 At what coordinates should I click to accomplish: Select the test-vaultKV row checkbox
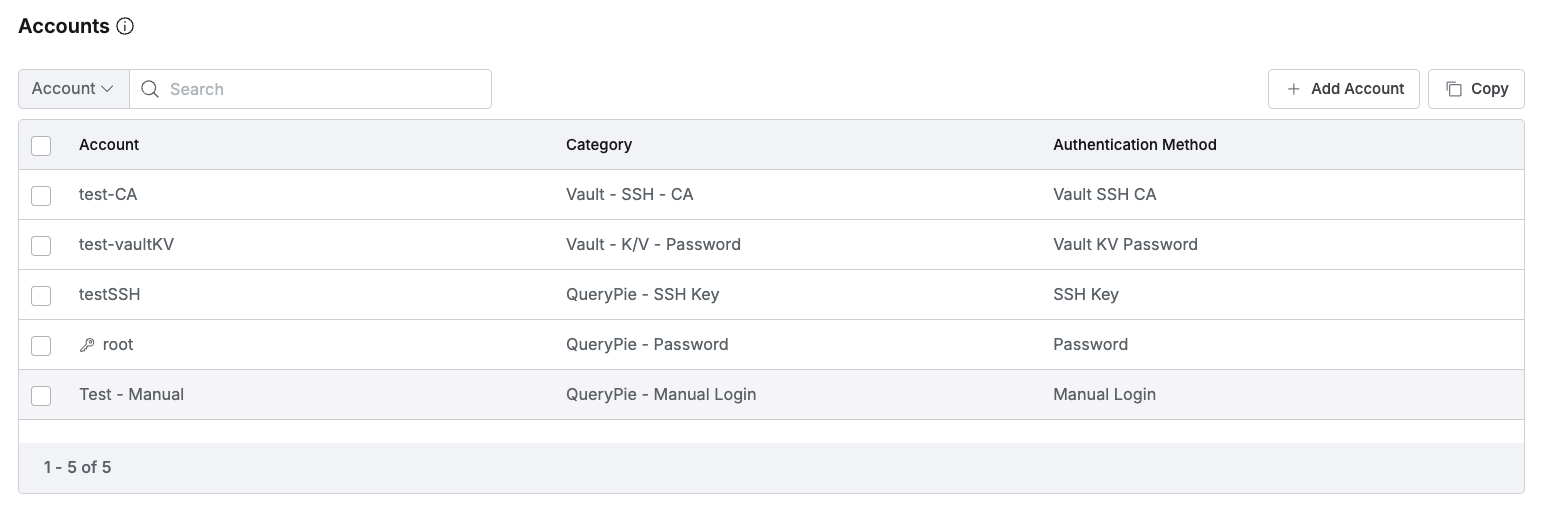[x=41, y=246]
